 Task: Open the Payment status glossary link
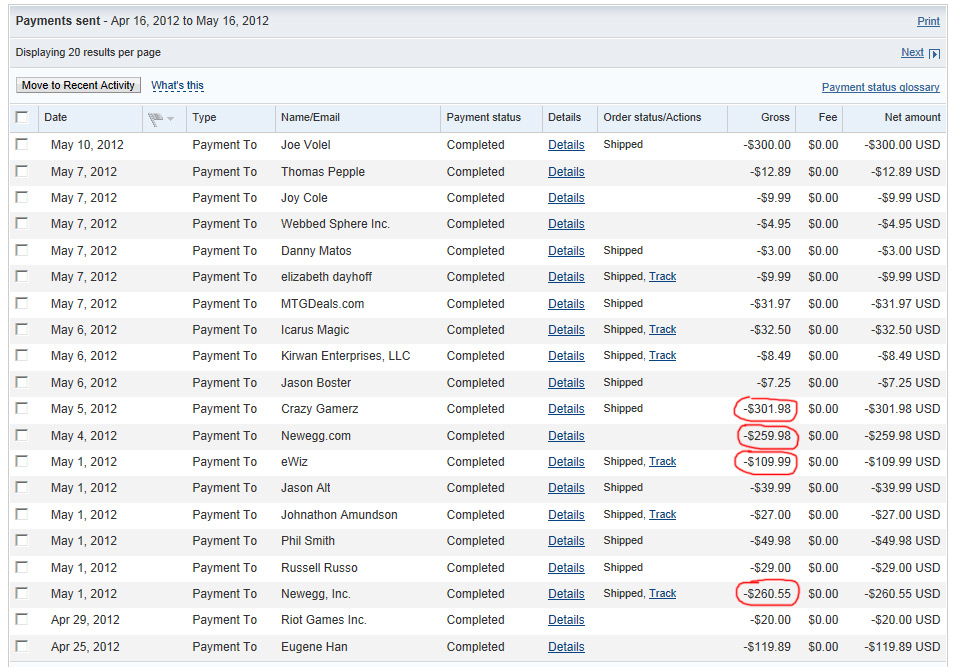[880, 88]
